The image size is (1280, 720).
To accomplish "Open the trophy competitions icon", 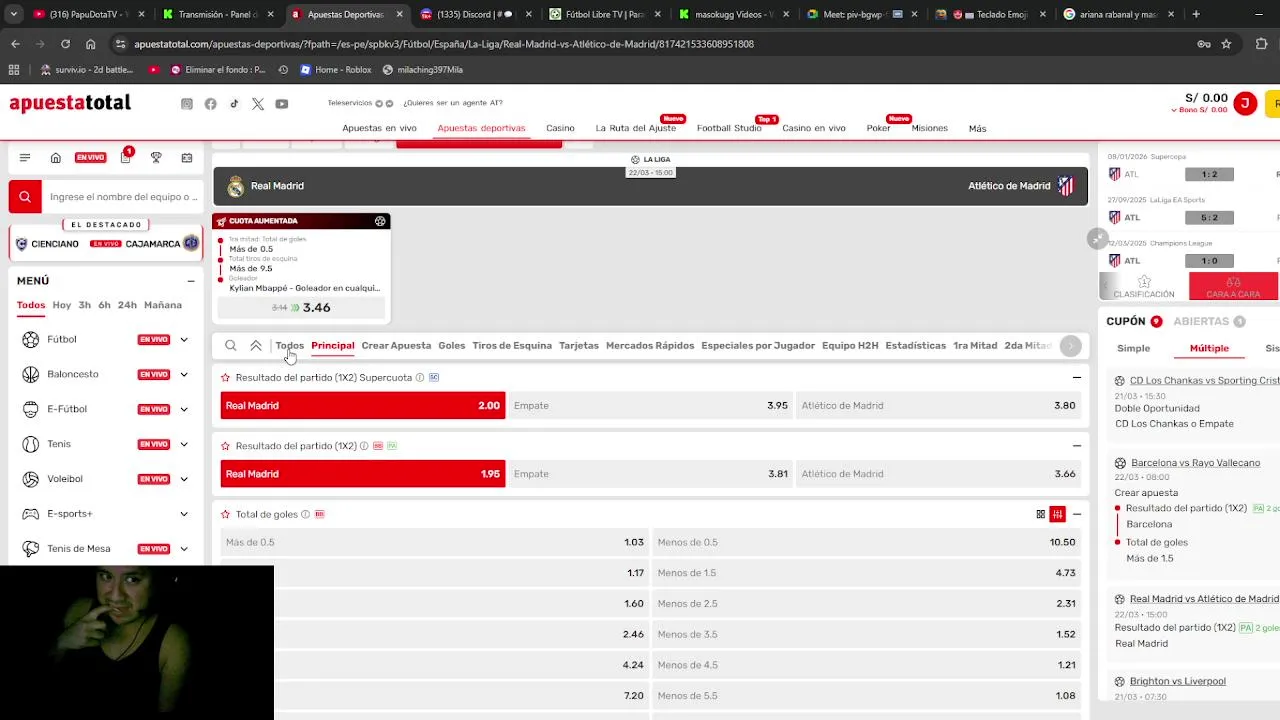I will (156, 158).
